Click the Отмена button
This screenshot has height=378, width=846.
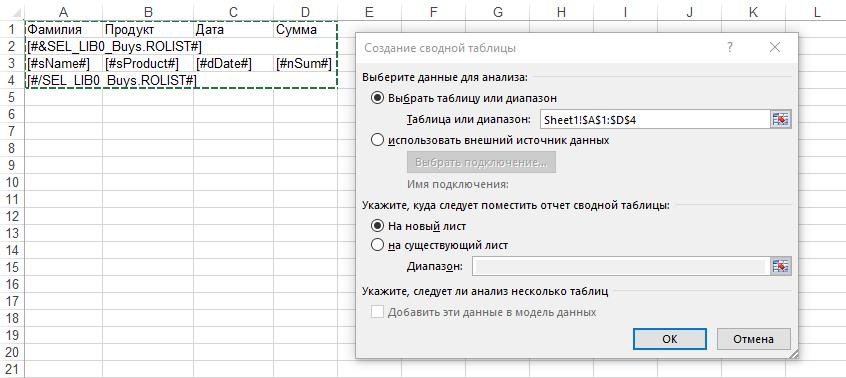753,339
